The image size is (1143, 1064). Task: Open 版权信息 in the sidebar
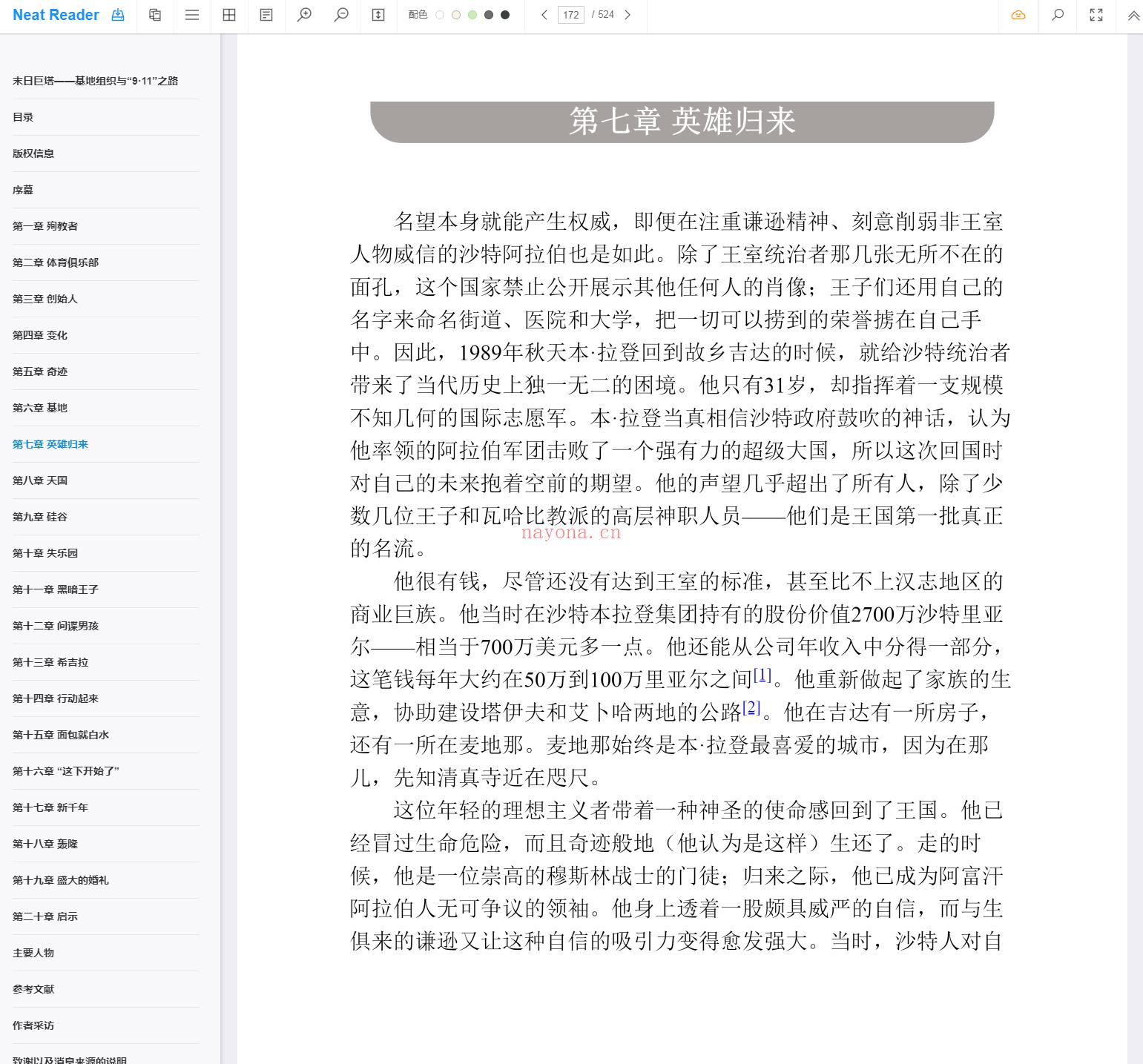pos(33,153)
